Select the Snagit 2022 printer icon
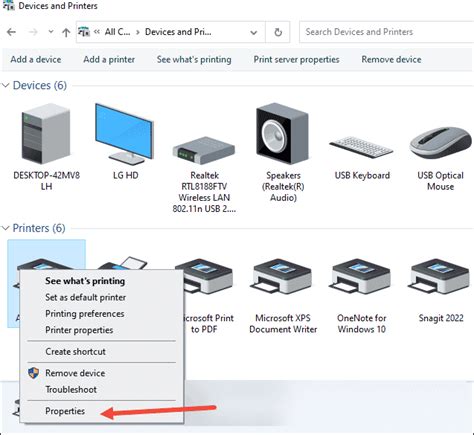The height and width of the screenshot is (435, 474). pyautogui.click(x=440, y=277)
